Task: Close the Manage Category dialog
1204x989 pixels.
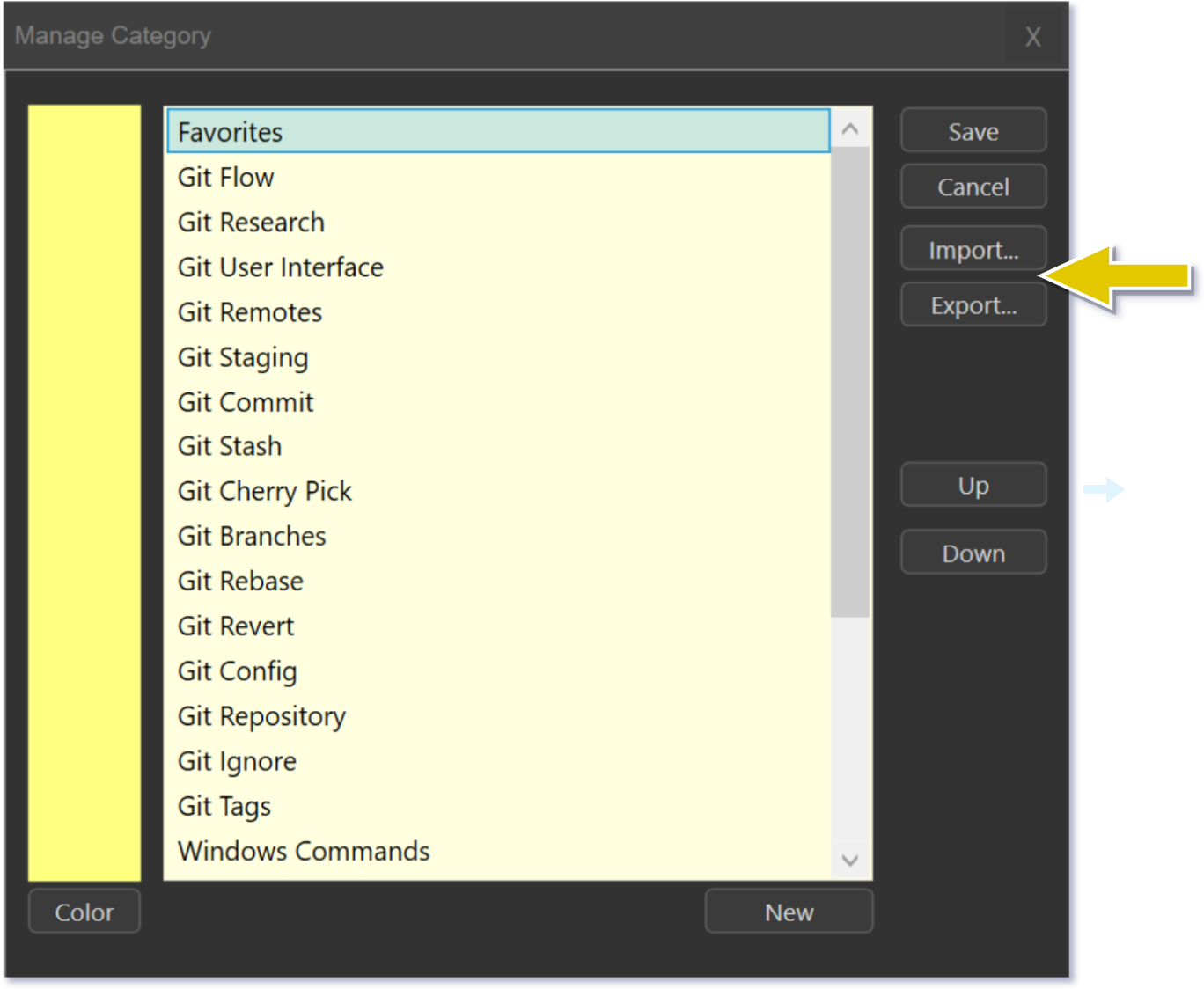Action: [1032, 37]
